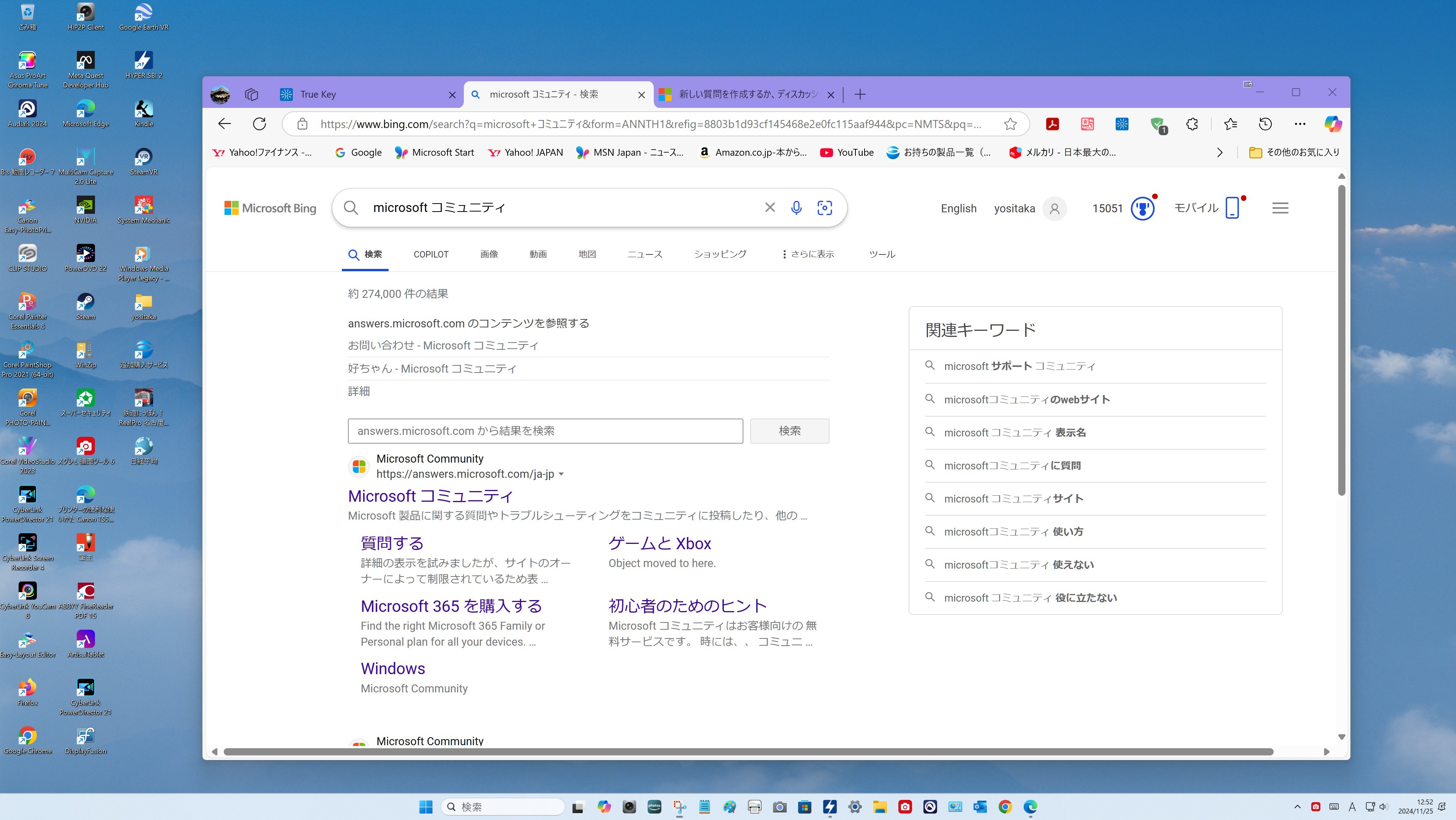
Task: Open the result URL dropdown arrow
Action: [x=561, y=474]
